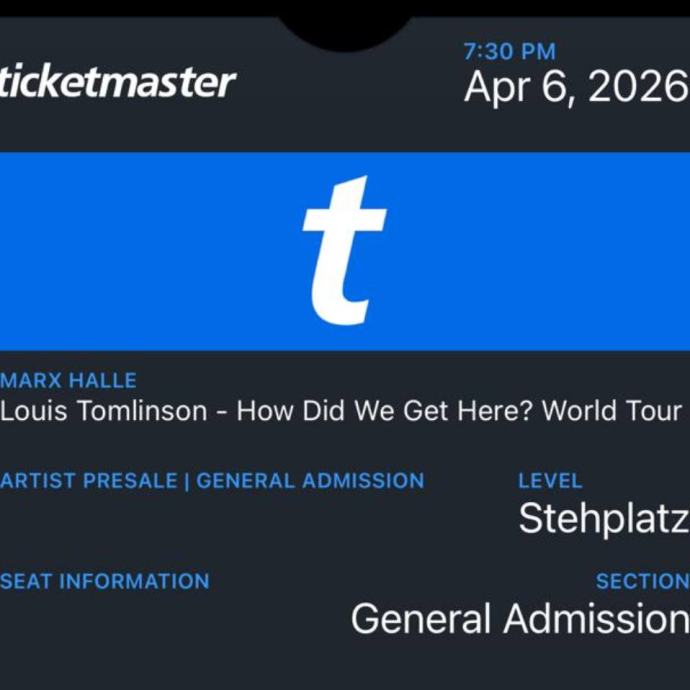Tap the white t logo
This screenshot has width=690, height=690.
click(x=344, y=250)
